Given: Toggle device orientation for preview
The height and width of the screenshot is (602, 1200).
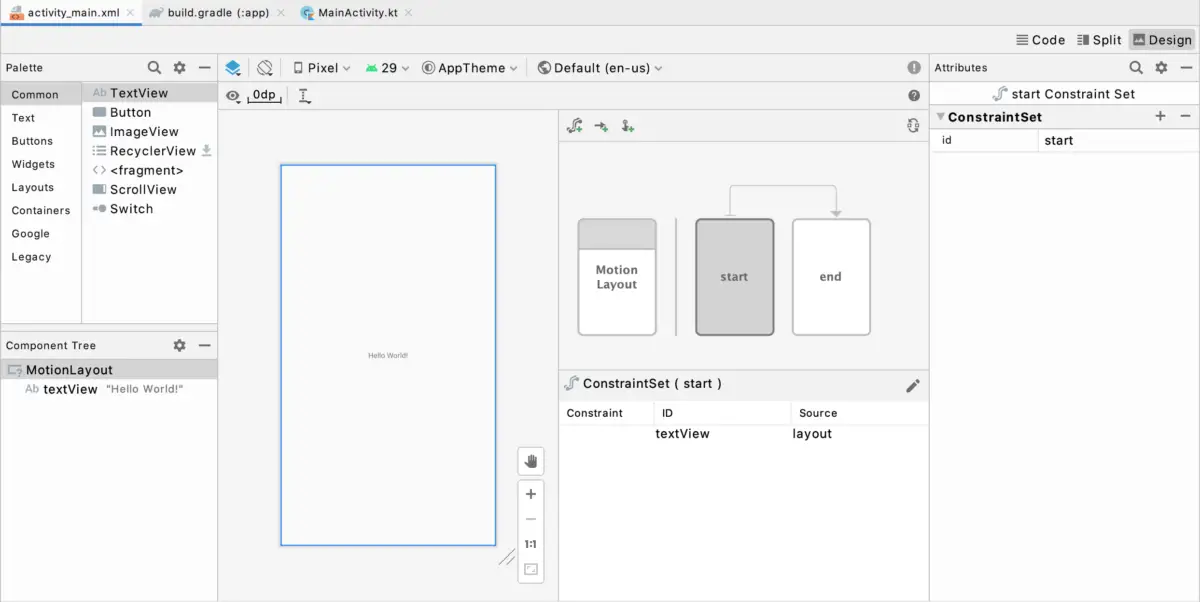Looking at the screenshot, I should pos(265,67).
